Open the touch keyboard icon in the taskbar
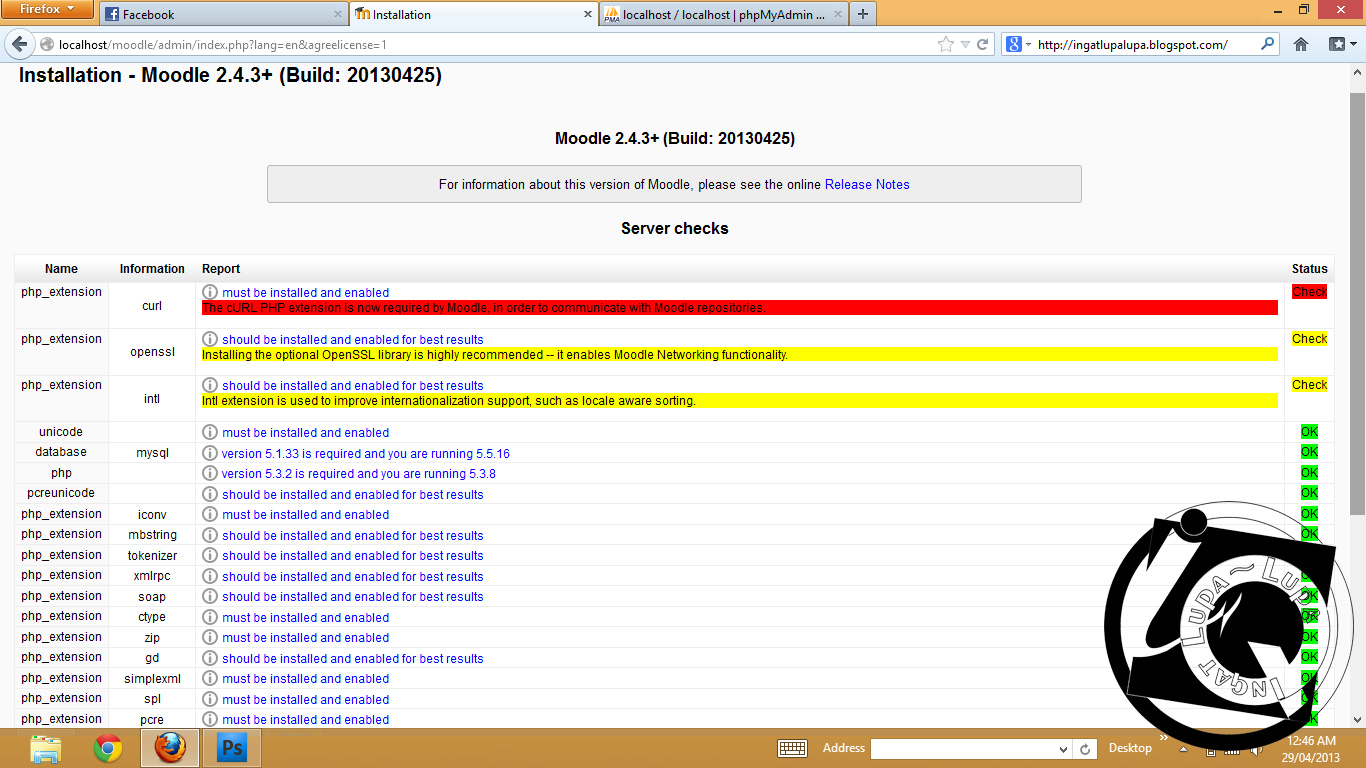The image size is (1366, 768). (x=793, y=748)
